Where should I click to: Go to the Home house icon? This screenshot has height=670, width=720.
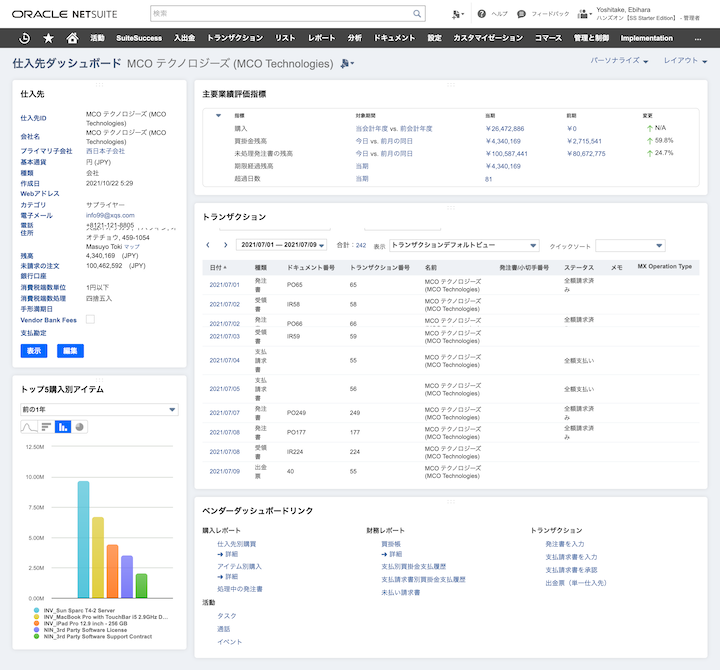click(72, 38)
